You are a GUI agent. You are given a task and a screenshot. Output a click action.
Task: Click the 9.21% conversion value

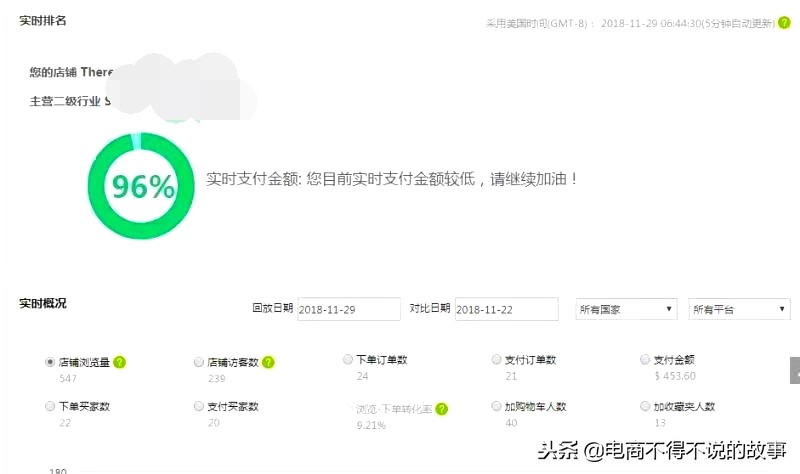[x=371, y=426]
